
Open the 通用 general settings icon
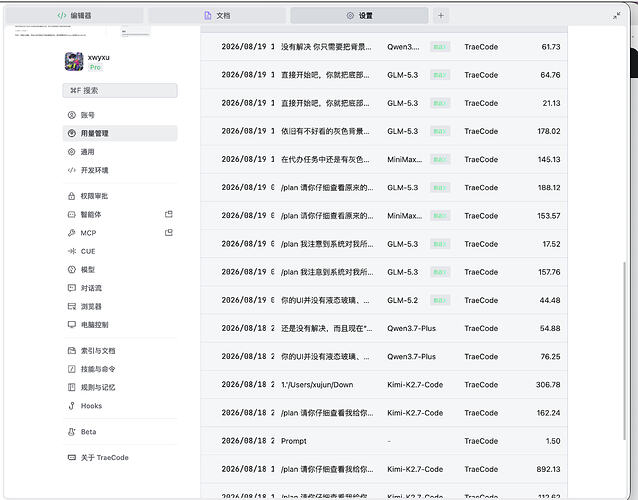point(72,152)
